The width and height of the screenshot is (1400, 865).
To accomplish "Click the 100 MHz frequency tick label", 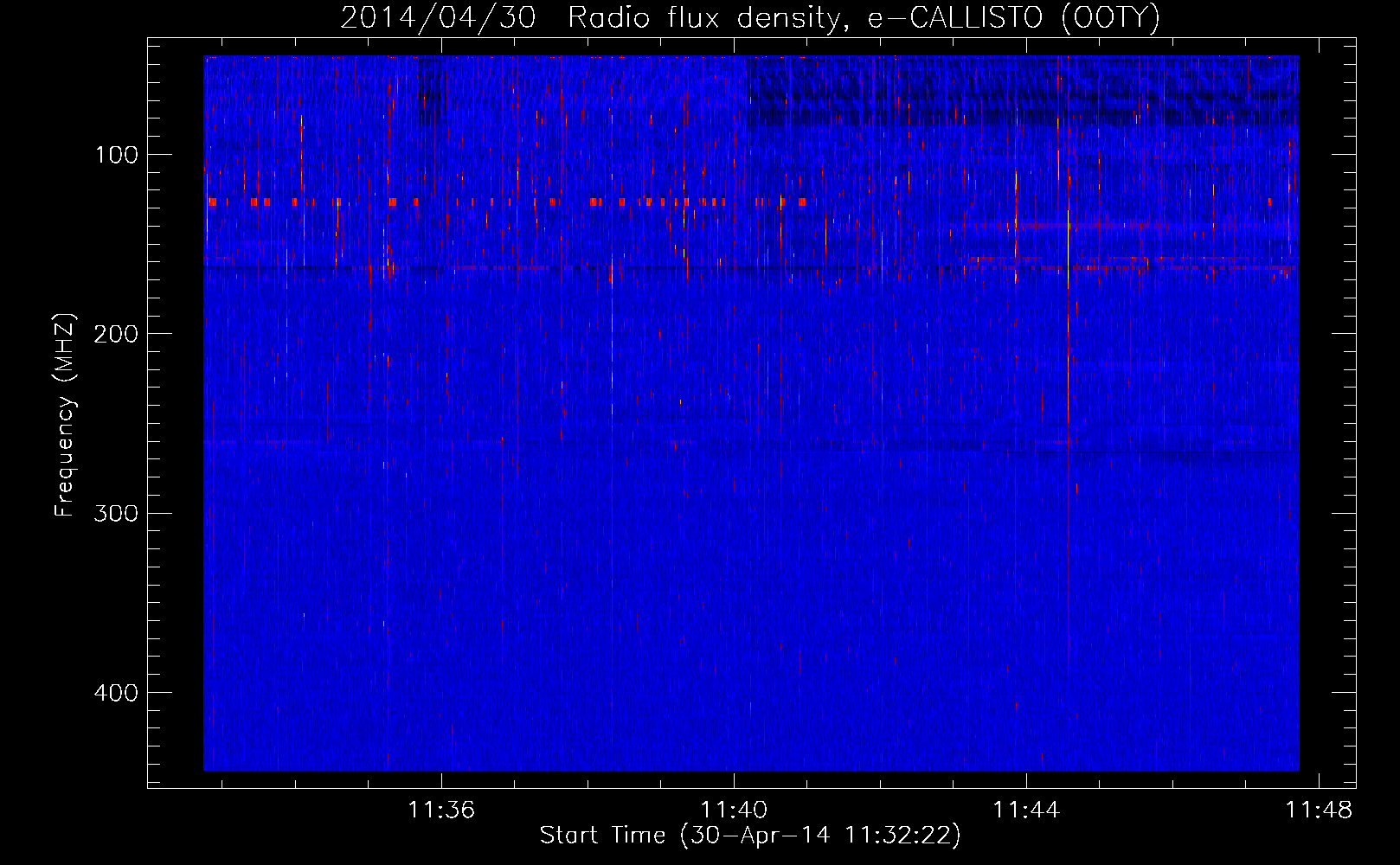I will point(117,155).
